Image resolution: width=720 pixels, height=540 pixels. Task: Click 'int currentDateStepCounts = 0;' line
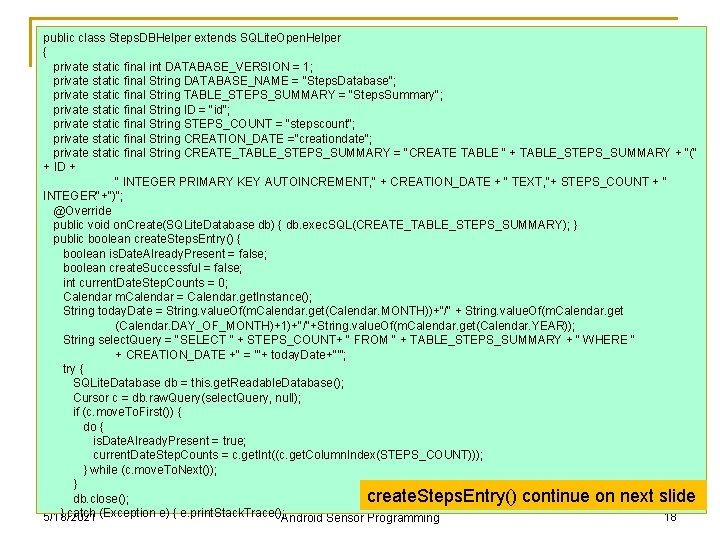(146, 283)
